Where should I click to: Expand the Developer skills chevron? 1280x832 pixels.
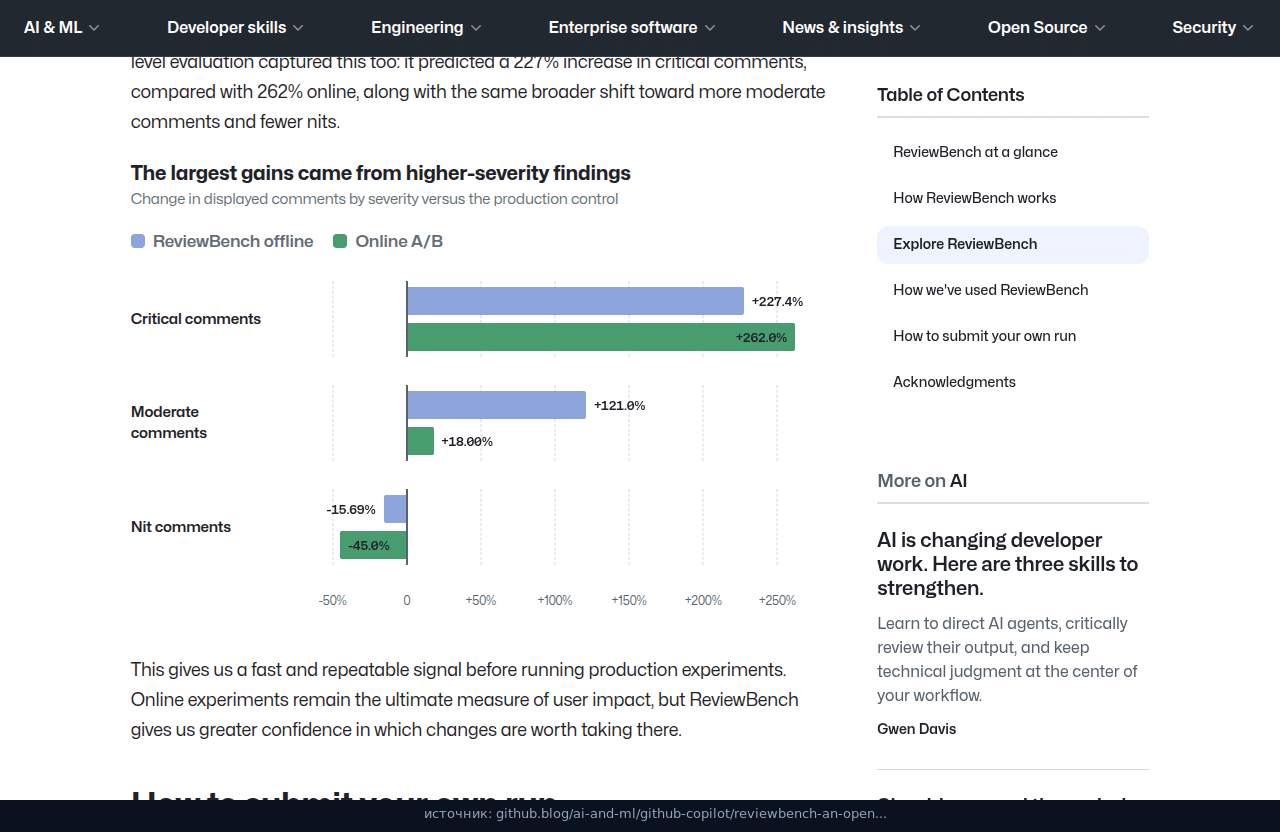click(x=298, y=28)
